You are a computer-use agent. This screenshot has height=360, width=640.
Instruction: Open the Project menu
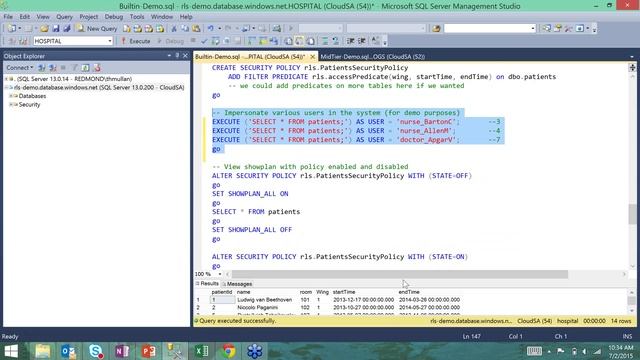(x=89, y=17)
